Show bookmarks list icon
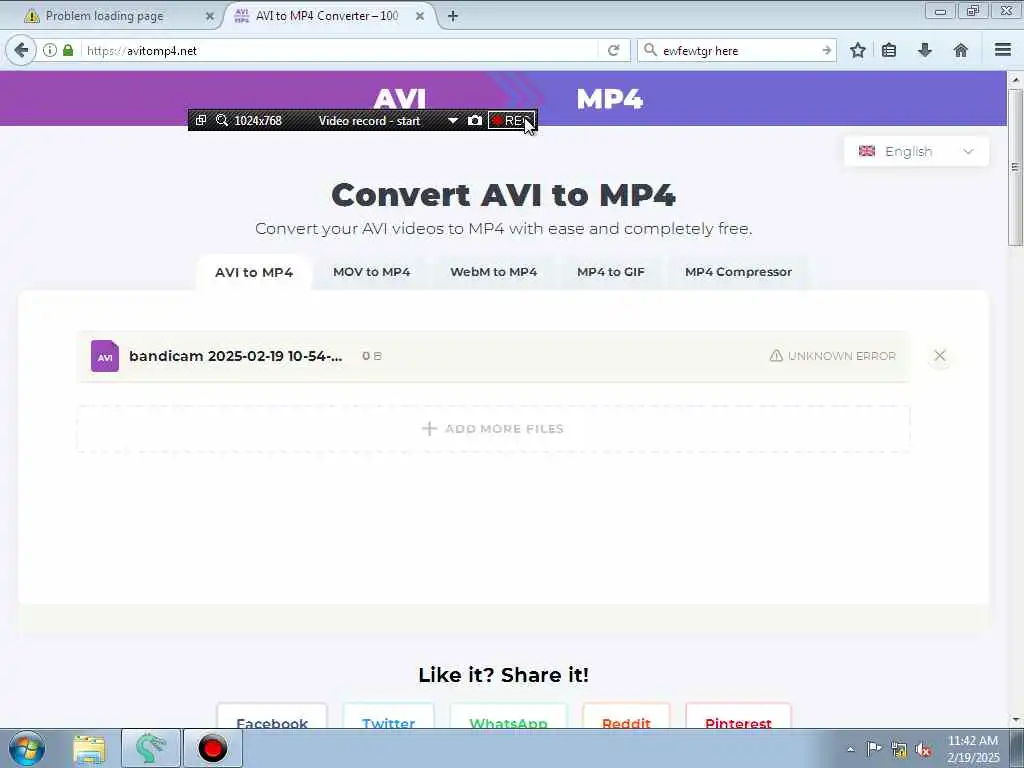The width and height of the screenshot is (1024, 768). click(x=889, y=50)
